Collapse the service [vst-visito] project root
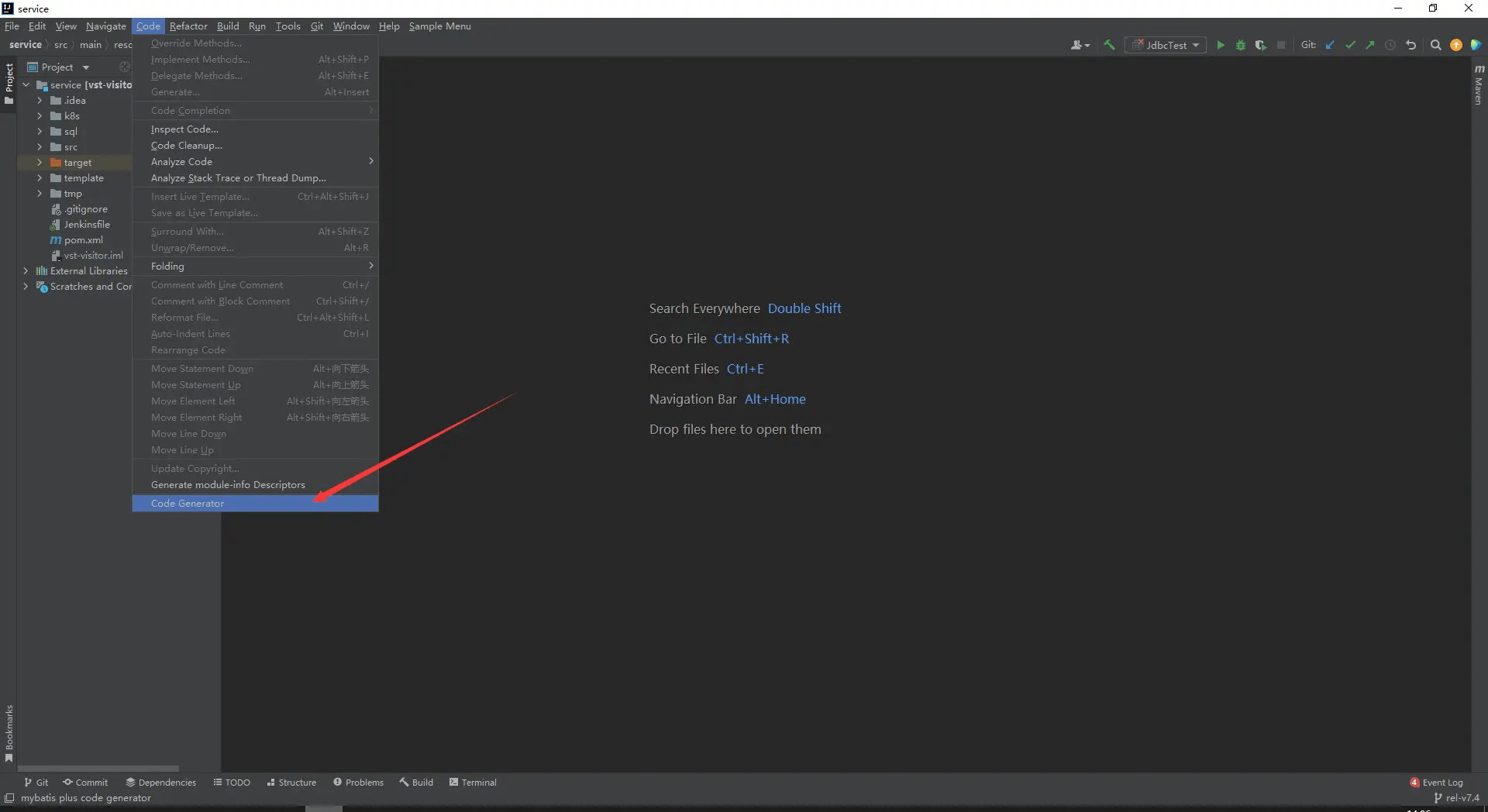Screen dimensions: 1488x812 click(x=26, y=84)
